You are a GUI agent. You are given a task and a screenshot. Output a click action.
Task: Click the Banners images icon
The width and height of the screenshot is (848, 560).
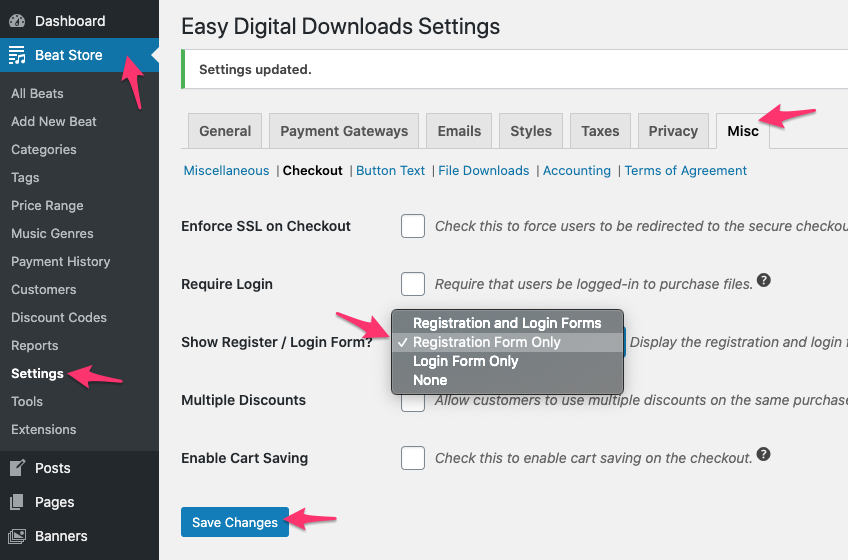(x=17, y=536)
